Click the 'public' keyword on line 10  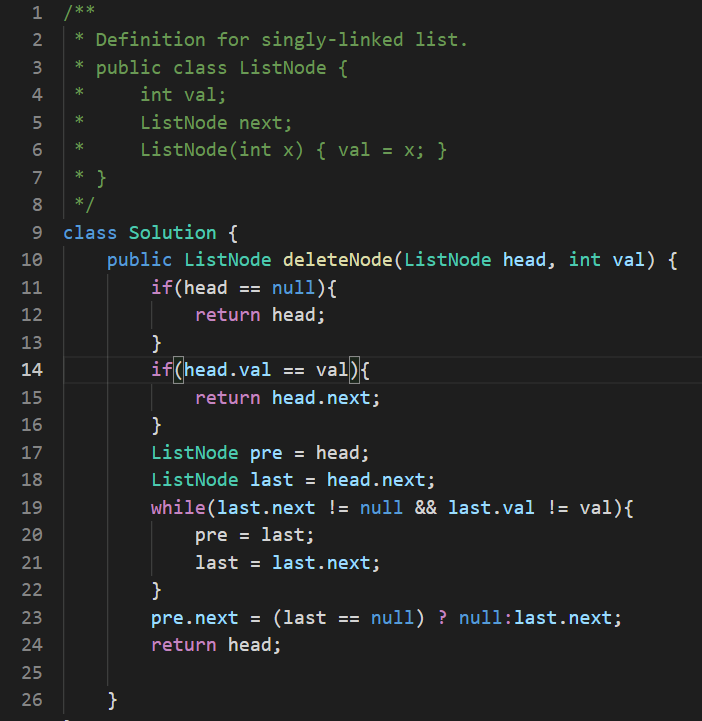click(139, 260)
